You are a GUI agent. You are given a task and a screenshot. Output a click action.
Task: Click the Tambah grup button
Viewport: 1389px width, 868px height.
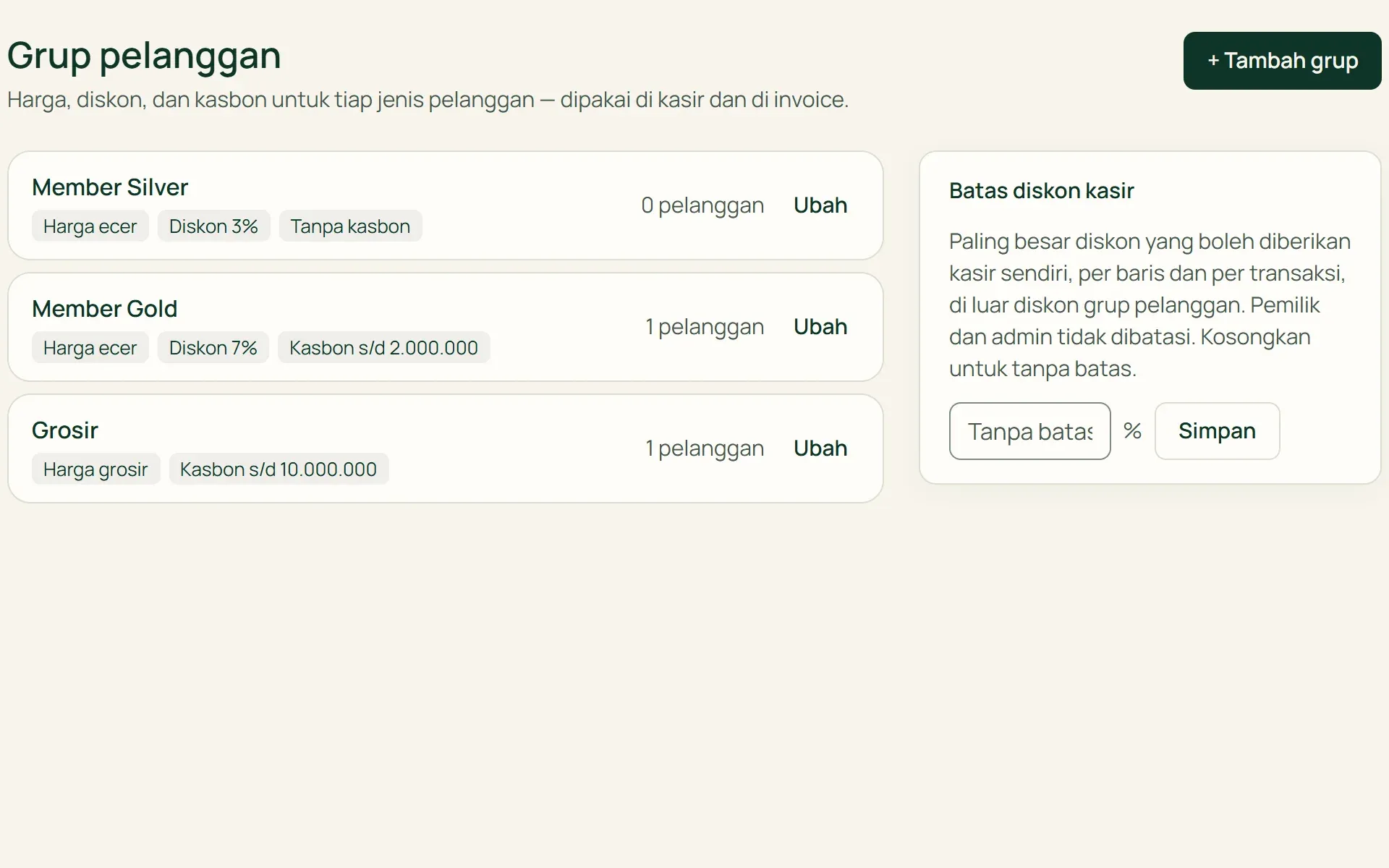coord(1282,61)
